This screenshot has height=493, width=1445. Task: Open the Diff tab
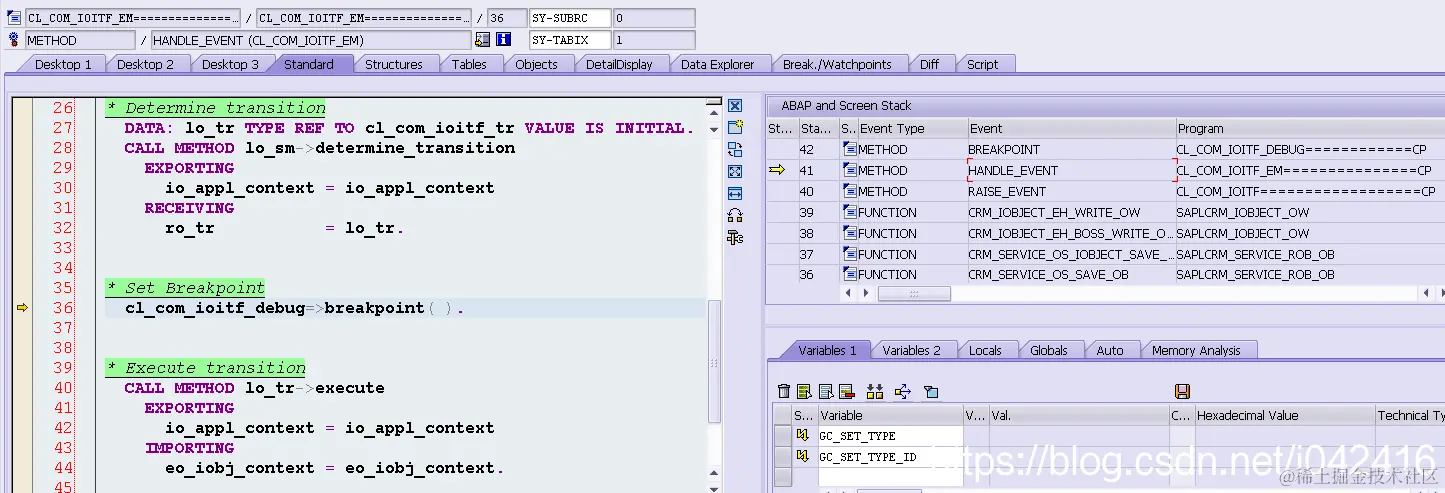pos(930,64)
